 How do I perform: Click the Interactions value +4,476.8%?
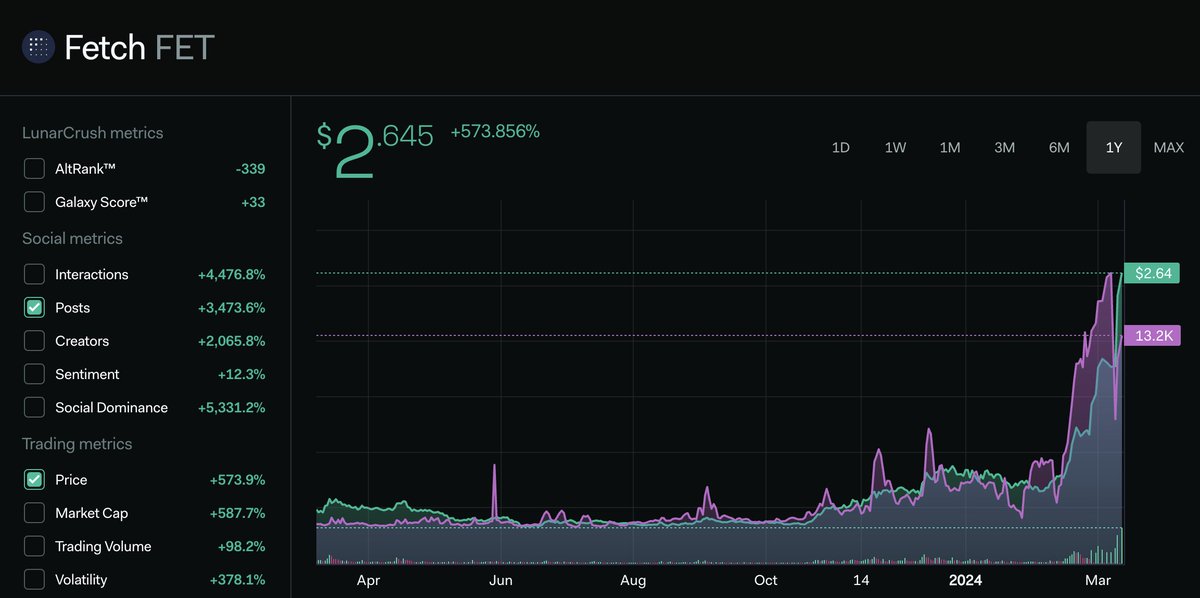231,274
